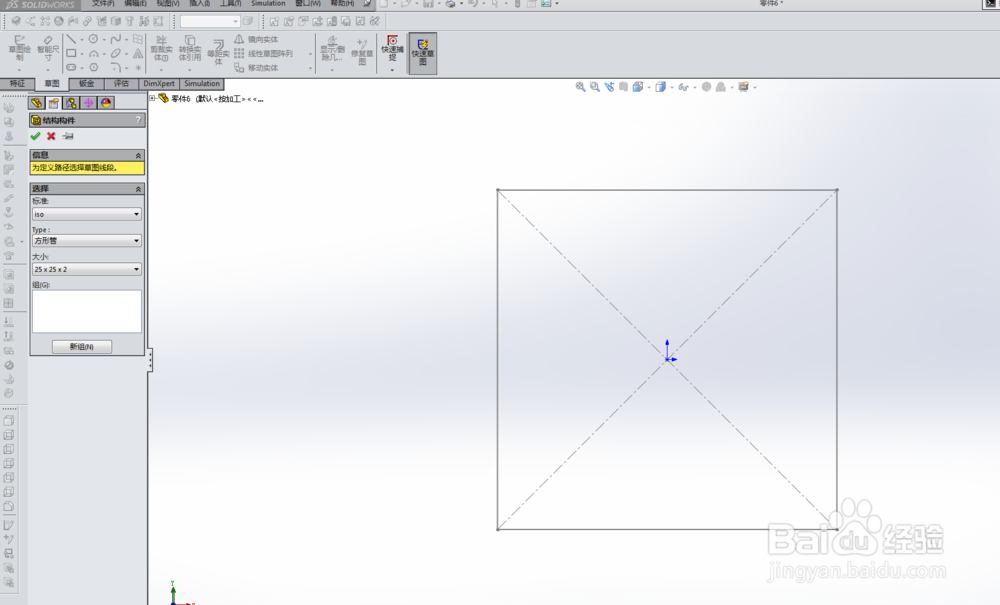Collapse the 选择 group header

point(139,187)
